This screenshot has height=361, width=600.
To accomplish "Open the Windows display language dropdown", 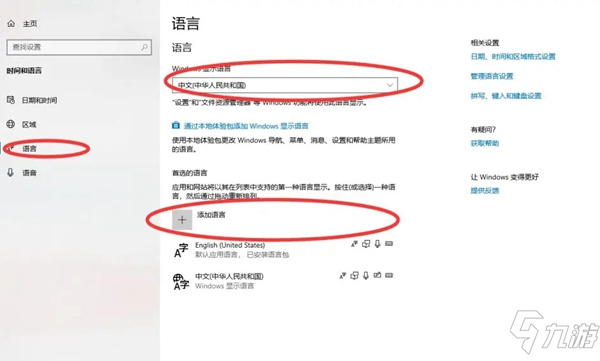I will (x=285, y=85).
